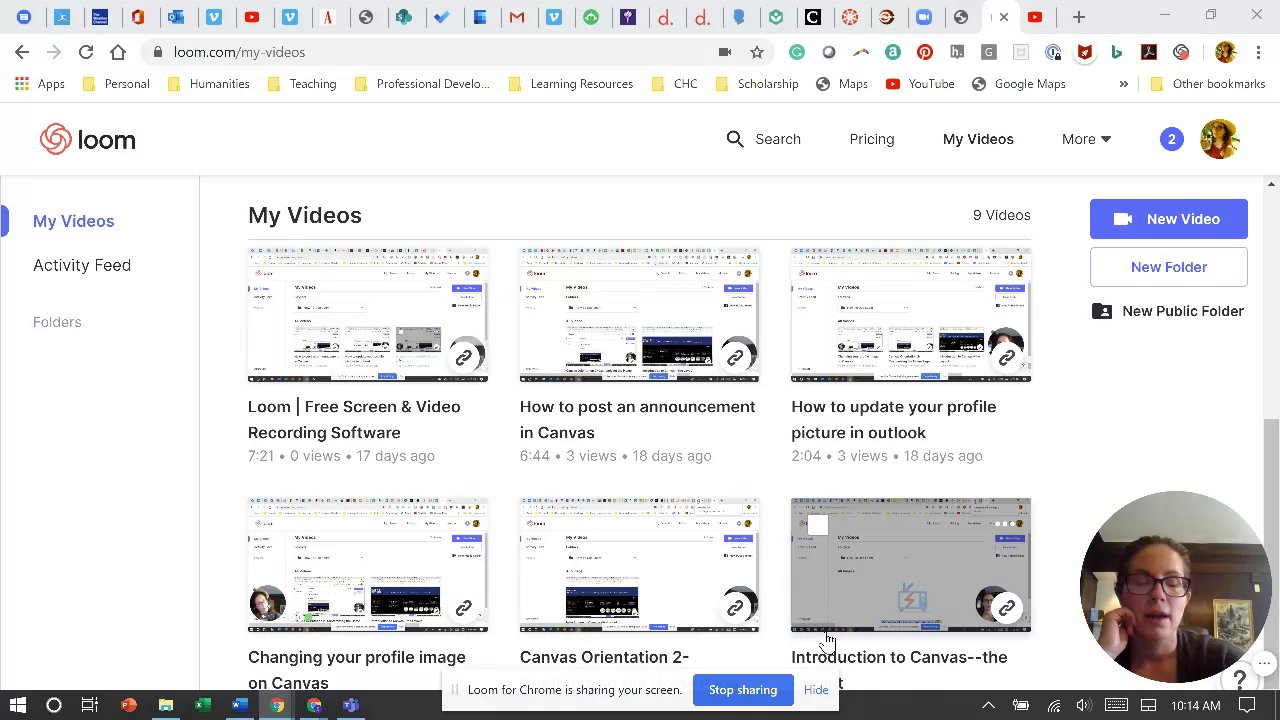Open Excel from the taskbar

[x=202, y=705]
